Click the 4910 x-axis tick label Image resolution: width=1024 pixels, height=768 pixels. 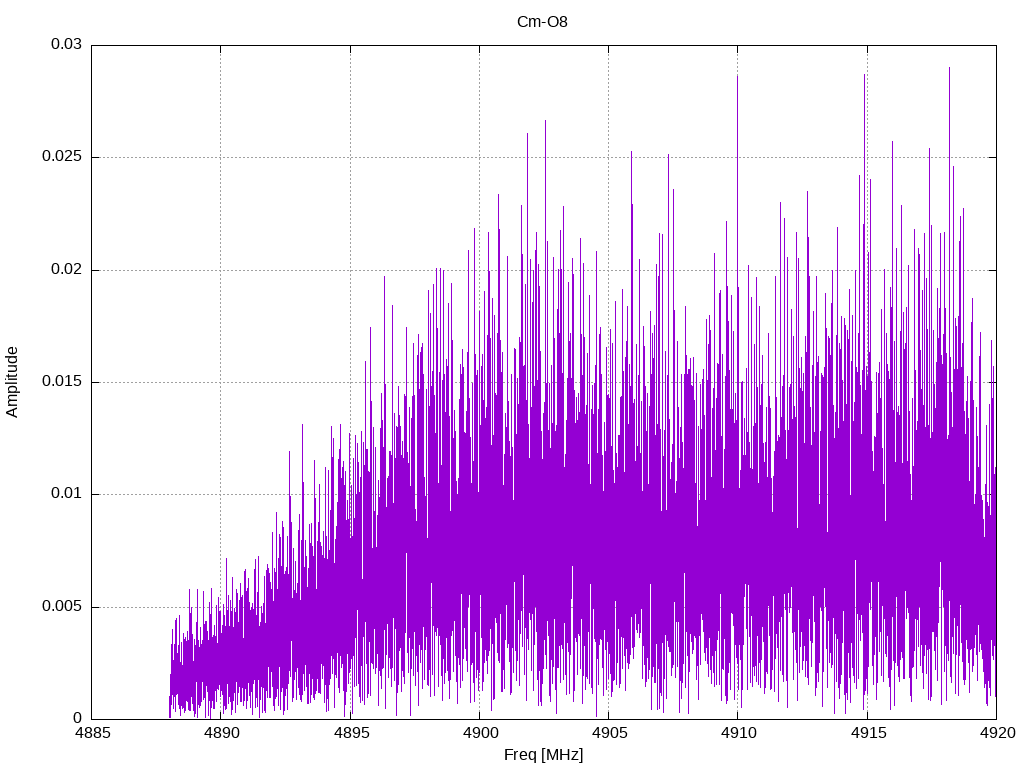click(739, 733)
